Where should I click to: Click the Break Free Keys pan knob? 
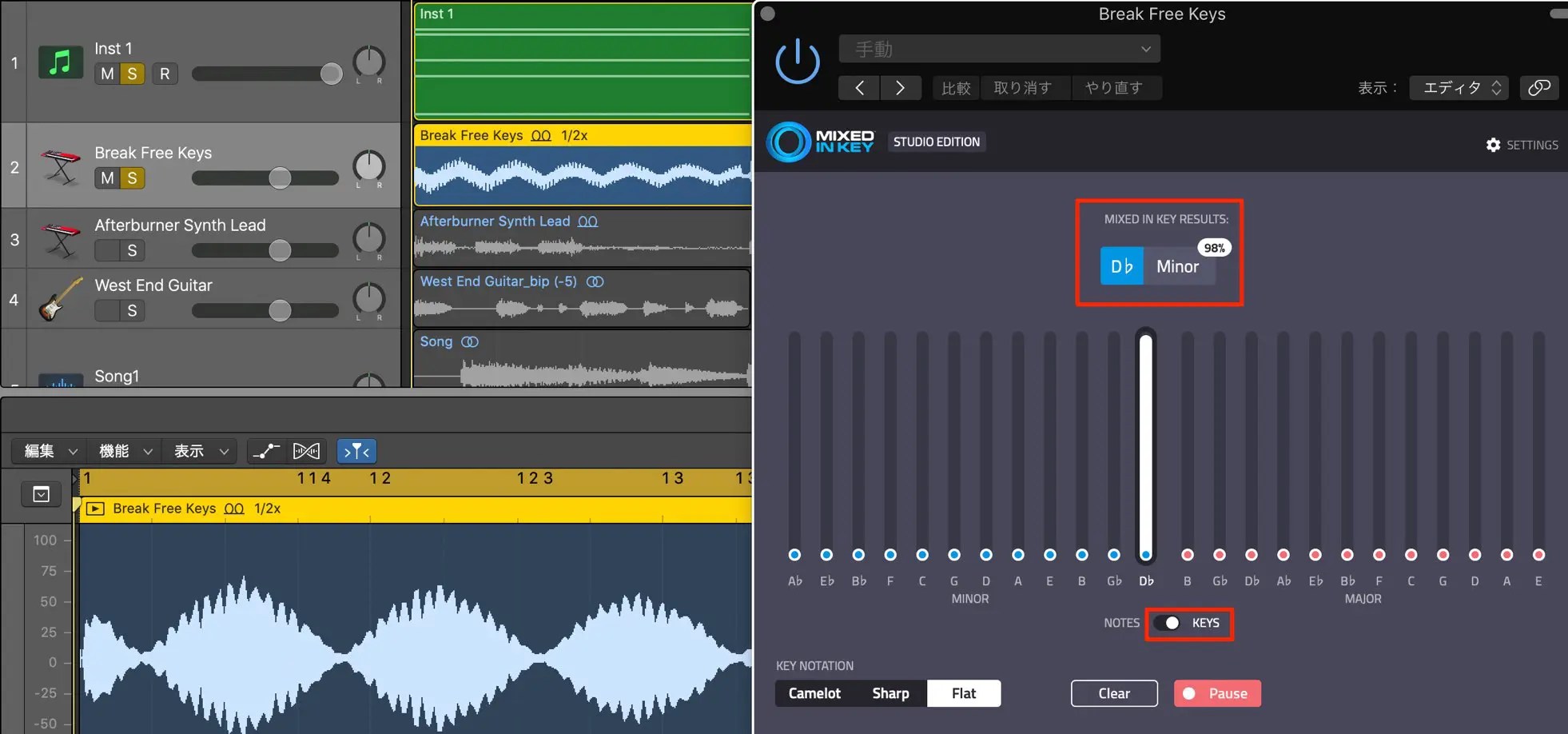369,166
